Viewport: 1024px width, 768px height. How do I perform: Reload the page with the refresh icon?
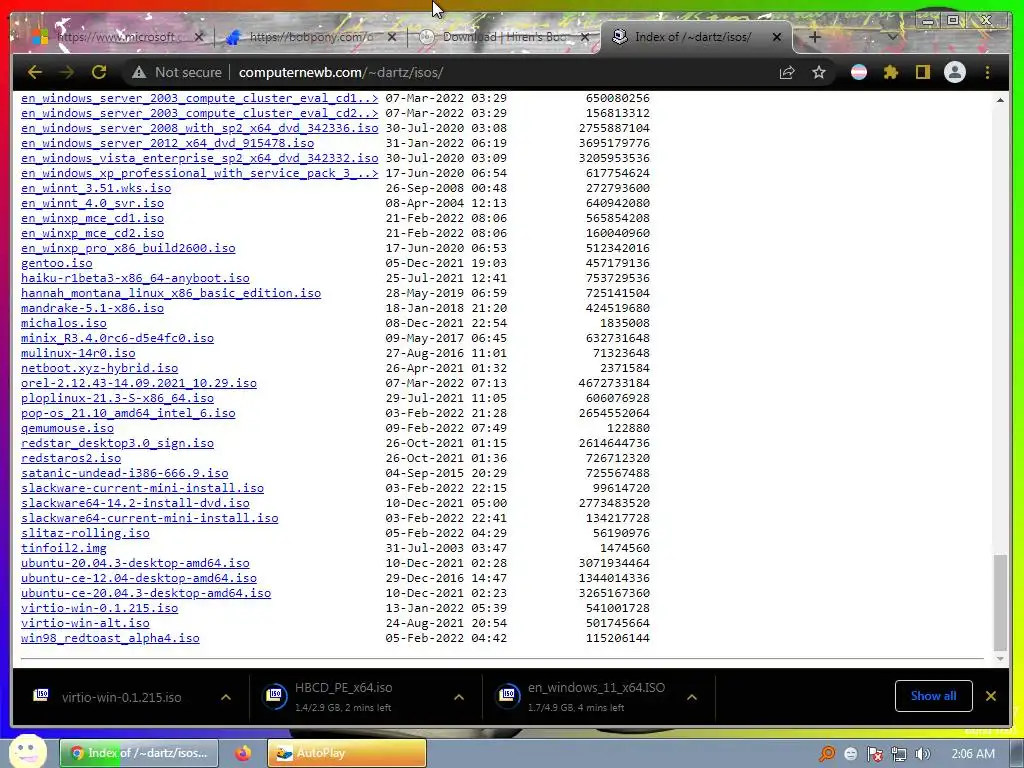pyautogui.click(x=99, y=72)
